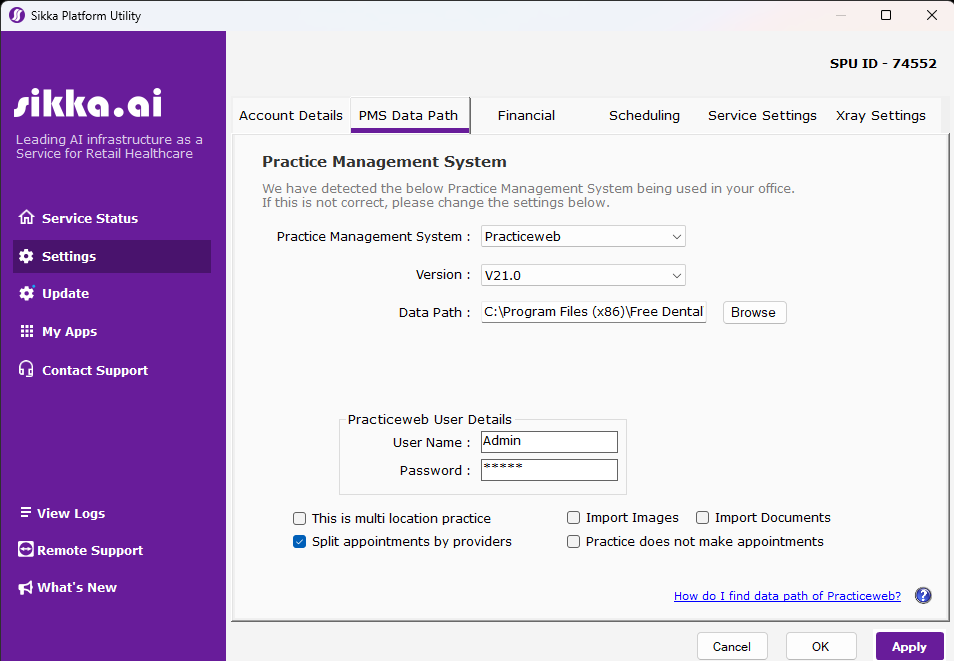
Task: Check the Import Images checkbox
Action: pos(573,517)
